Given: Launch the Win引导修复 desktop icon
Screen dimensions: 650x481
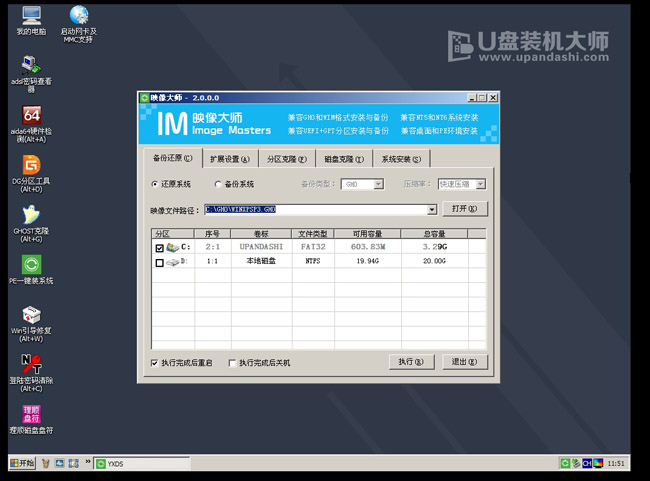Looking at the screenshot, I should click(32, 324).
